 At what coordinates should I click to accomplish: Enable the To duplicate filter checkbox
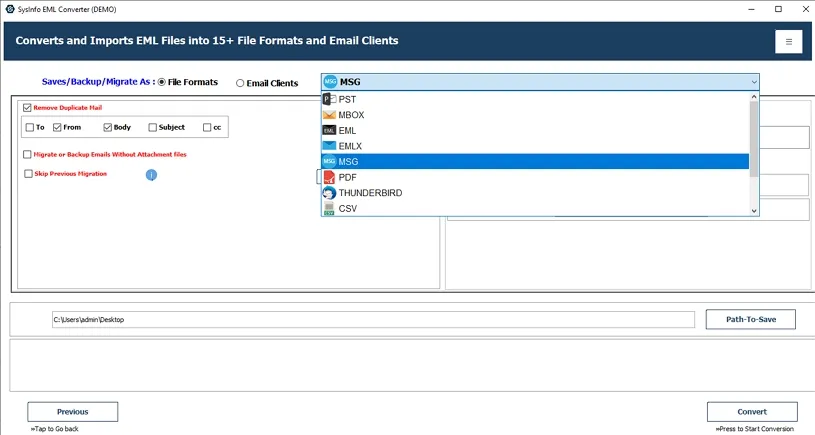[30, 127]
